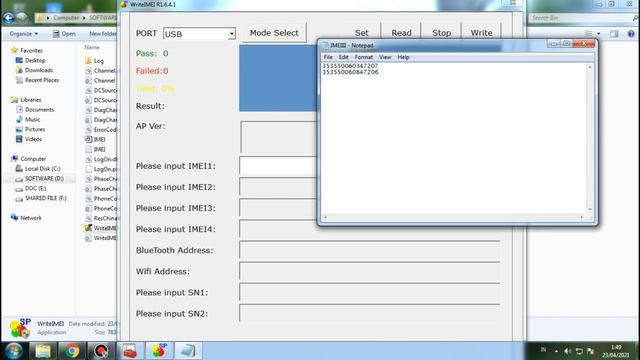The image size is (640, 360).
Task: Select Favorites in navigation pane
Action: coord(31,50)
